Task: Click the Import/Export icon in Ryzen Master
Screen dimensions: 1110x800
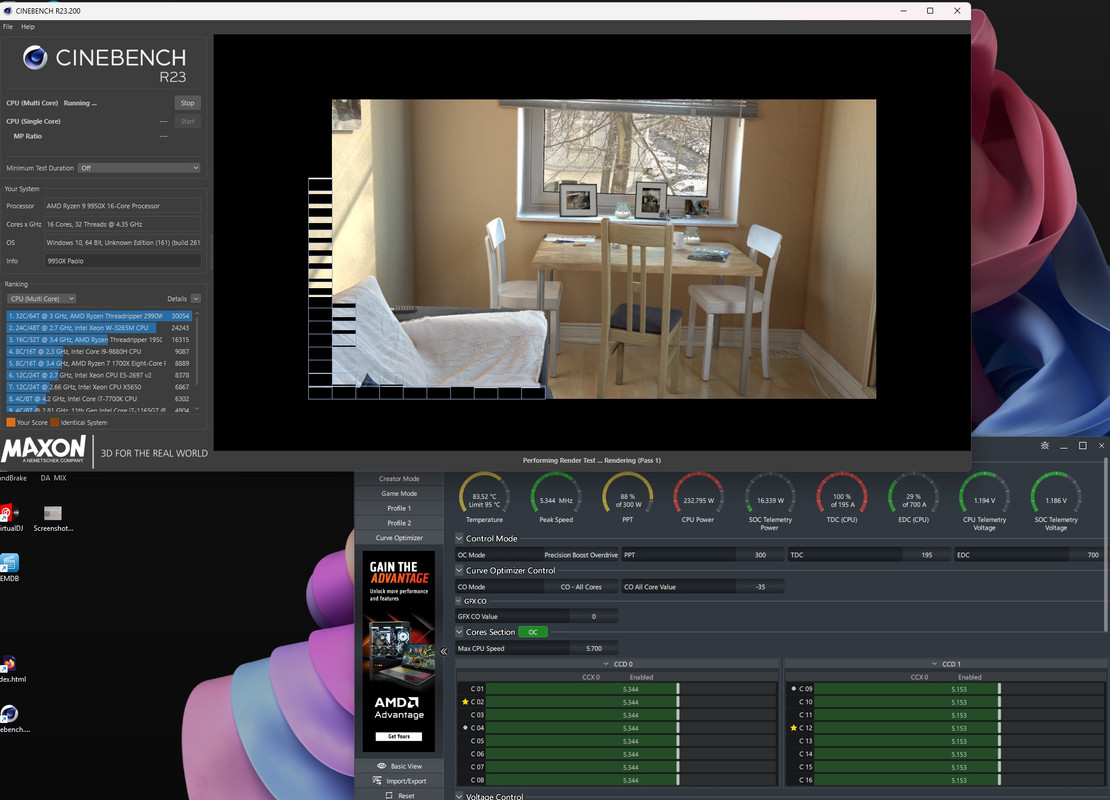Action: (377, 781)
